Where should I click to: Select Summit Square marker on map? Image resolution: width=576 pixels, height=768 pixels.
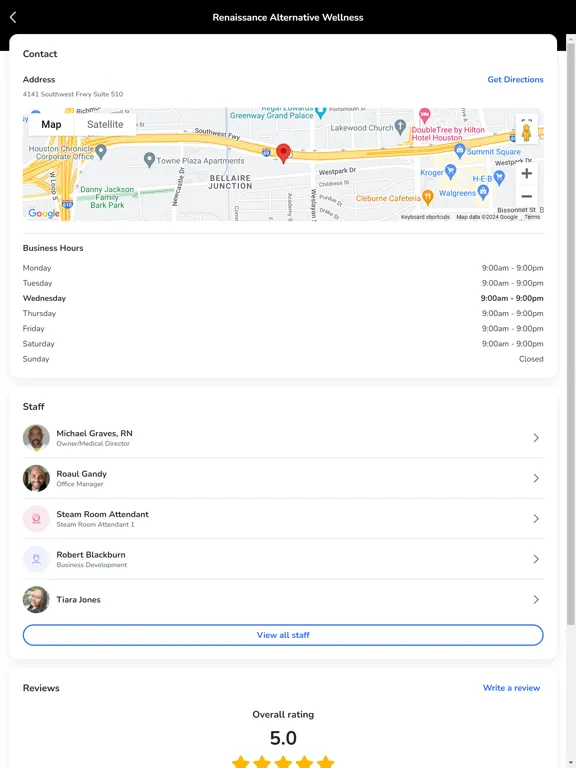pos(459,151)
